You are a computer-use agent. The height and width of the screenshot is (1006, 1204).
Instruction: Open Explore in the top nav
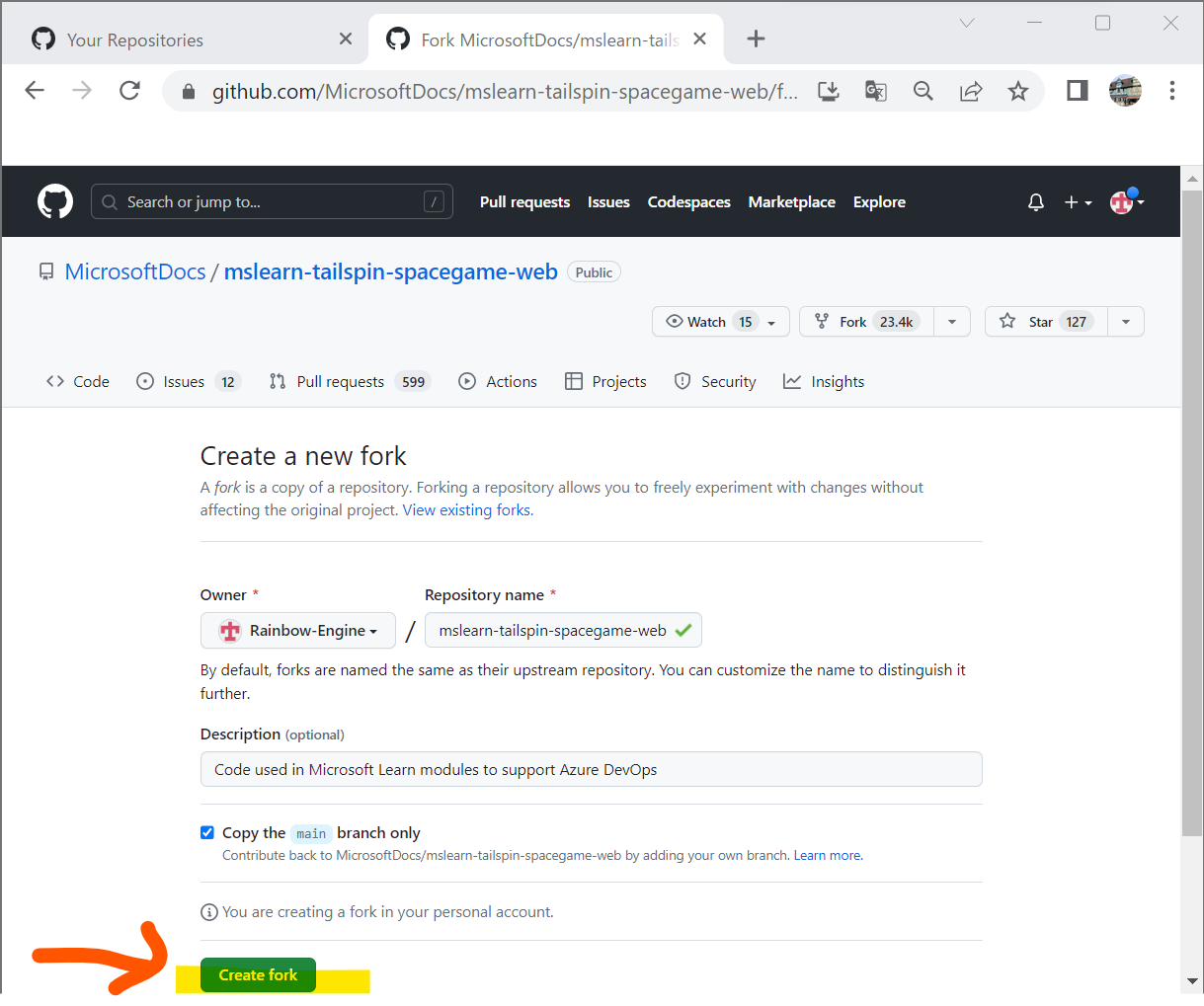click(879, 201)
